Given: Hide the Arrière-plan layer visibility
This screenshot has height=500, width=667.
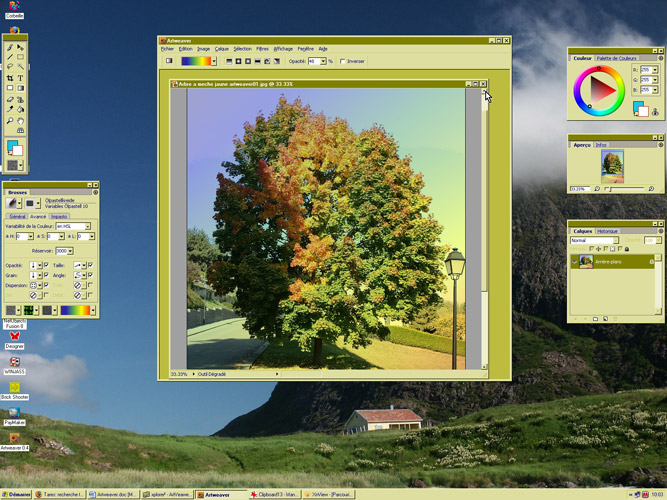Looking at the screenshot, I should click(x=574, y=262).
